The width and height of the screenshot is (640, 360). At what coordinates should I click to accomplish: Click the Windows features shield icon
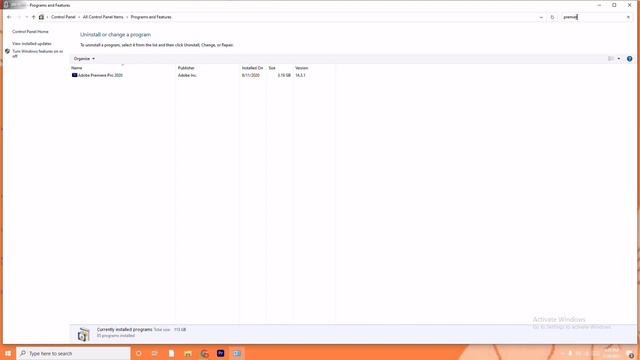(x=7, y=51)
